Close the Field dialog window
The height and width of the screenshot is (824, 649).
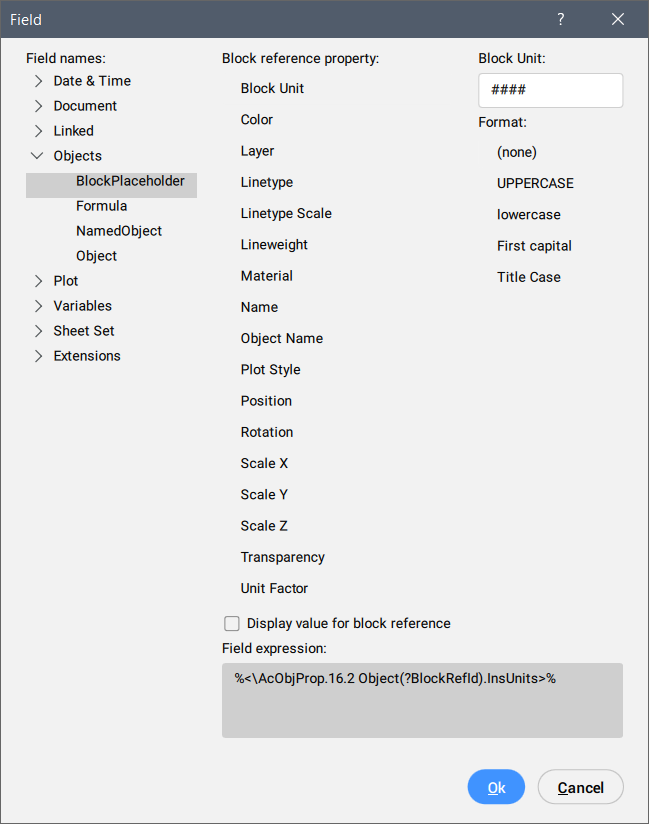[618, 19]
